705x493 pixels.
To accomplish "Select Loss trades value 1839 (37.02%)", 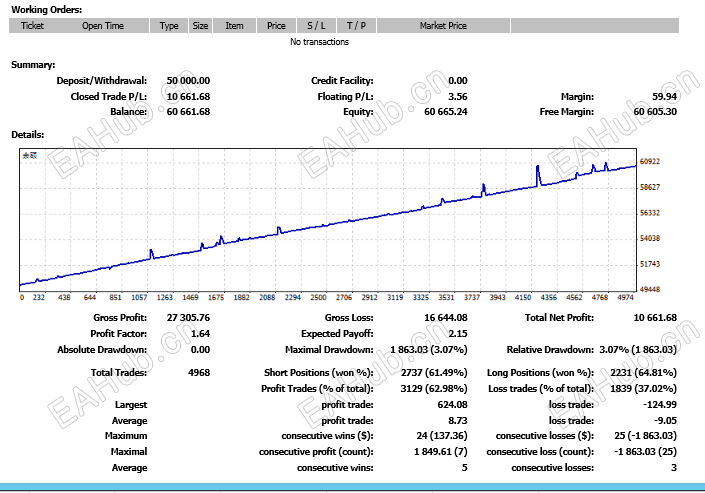I will point(643,389).
